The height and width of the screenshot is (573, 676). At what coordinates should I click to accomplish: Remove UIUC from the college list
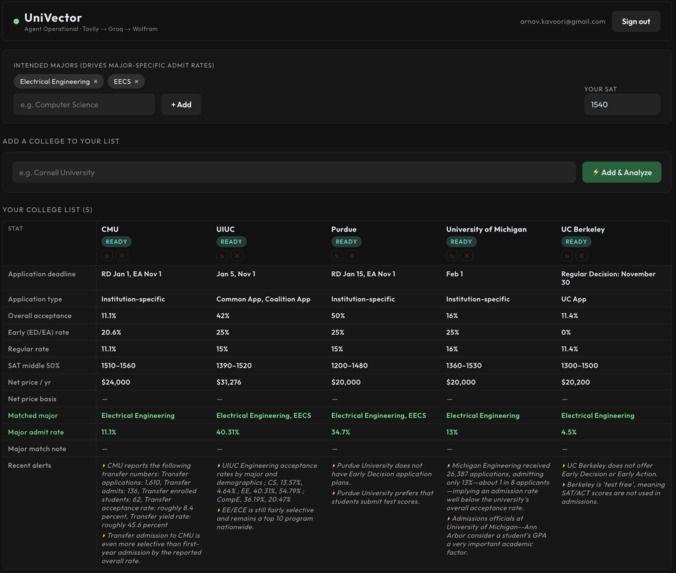tap(237, 256)
